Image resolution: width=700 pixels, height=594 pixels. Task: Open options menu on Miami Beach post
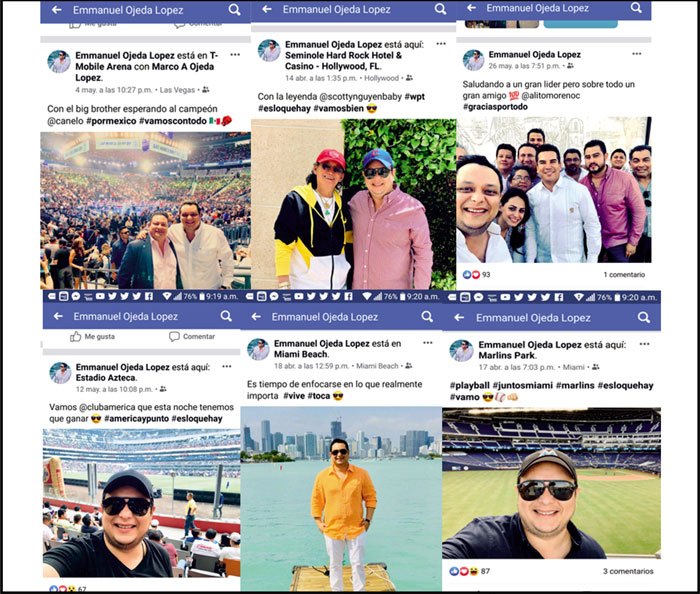pyautogui.click(x=428, y=343)
